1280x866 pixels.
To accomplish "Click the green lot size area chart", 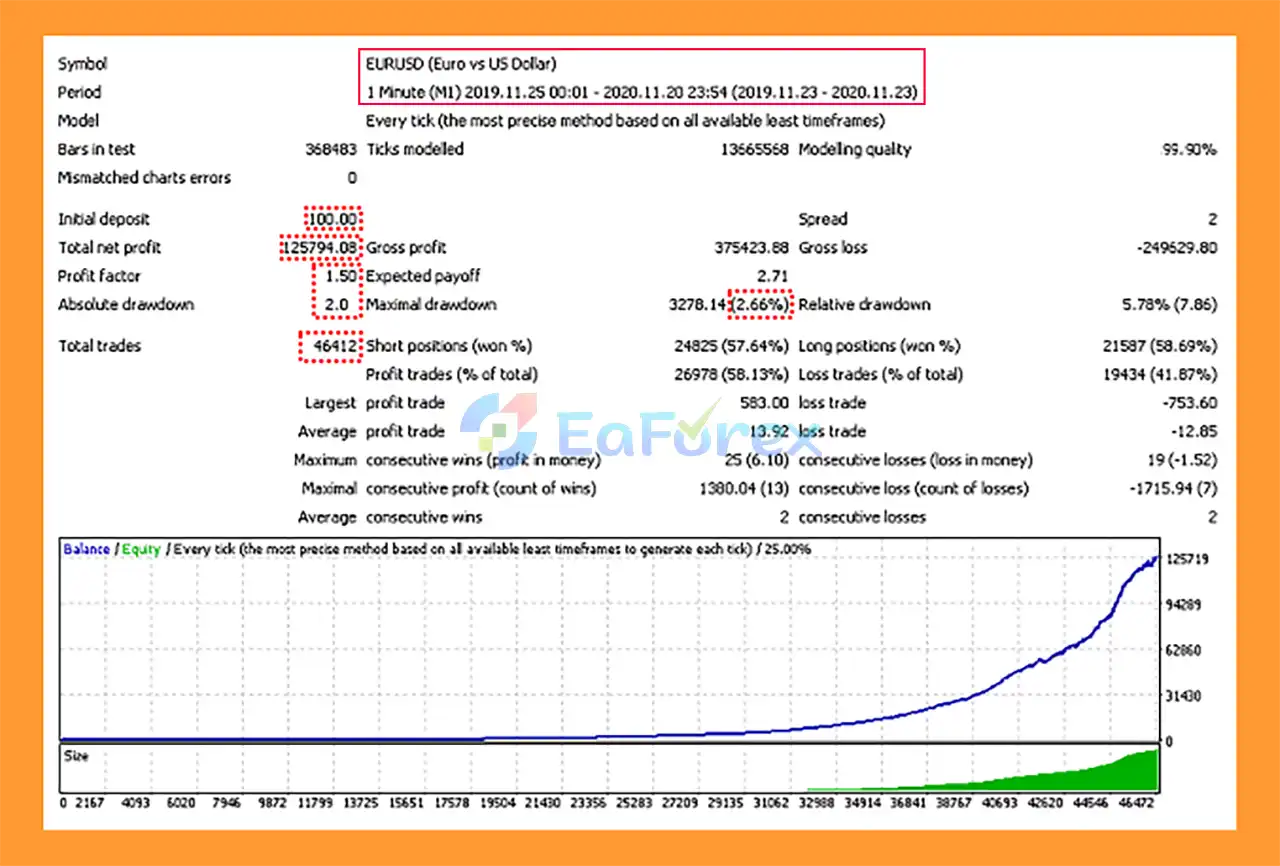I will 1100,775.
